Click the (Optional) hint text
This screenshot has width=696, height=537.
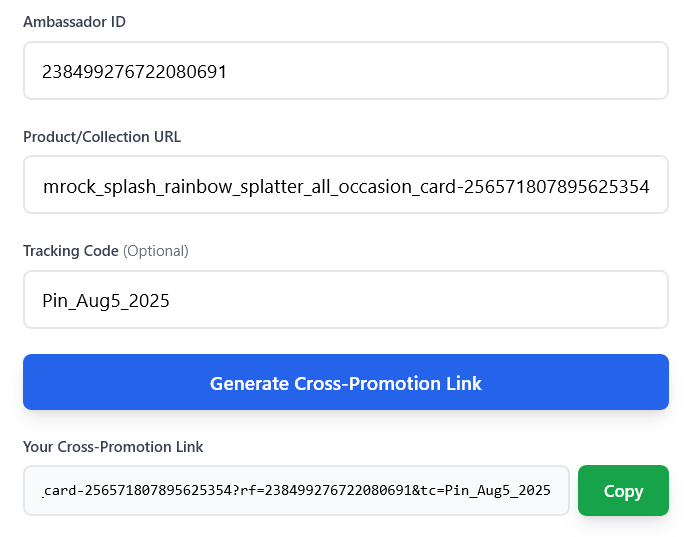(x=156, y=251)
